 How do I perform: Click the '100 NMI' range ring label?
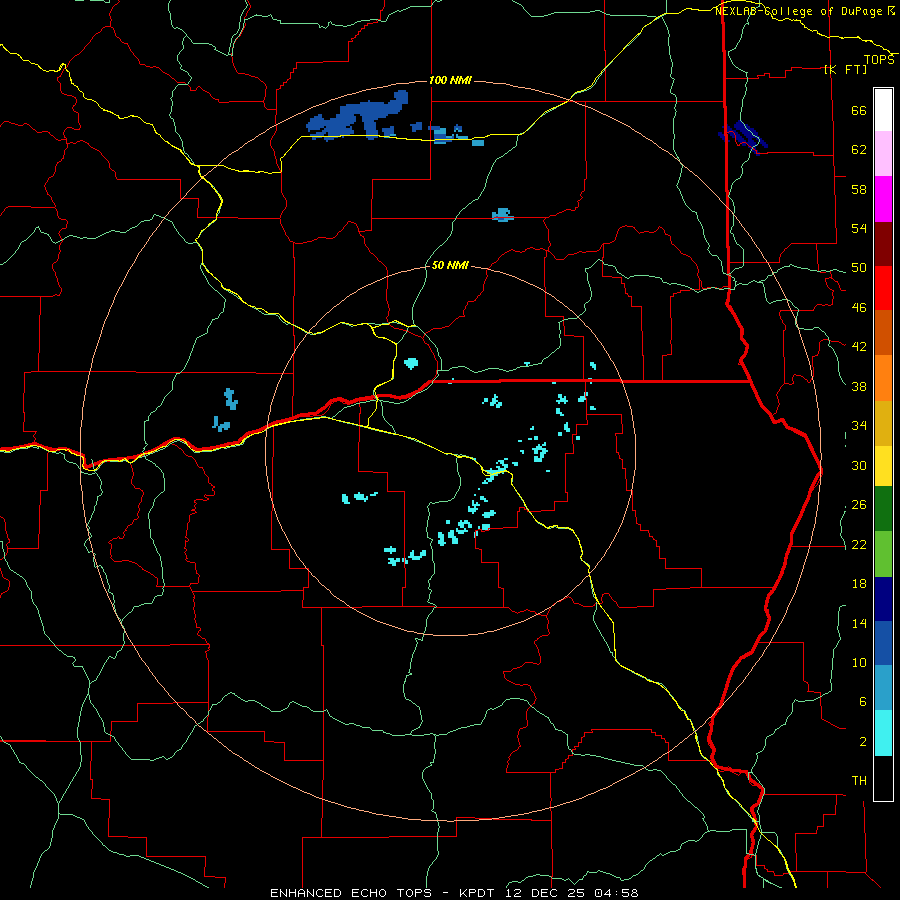450,80
